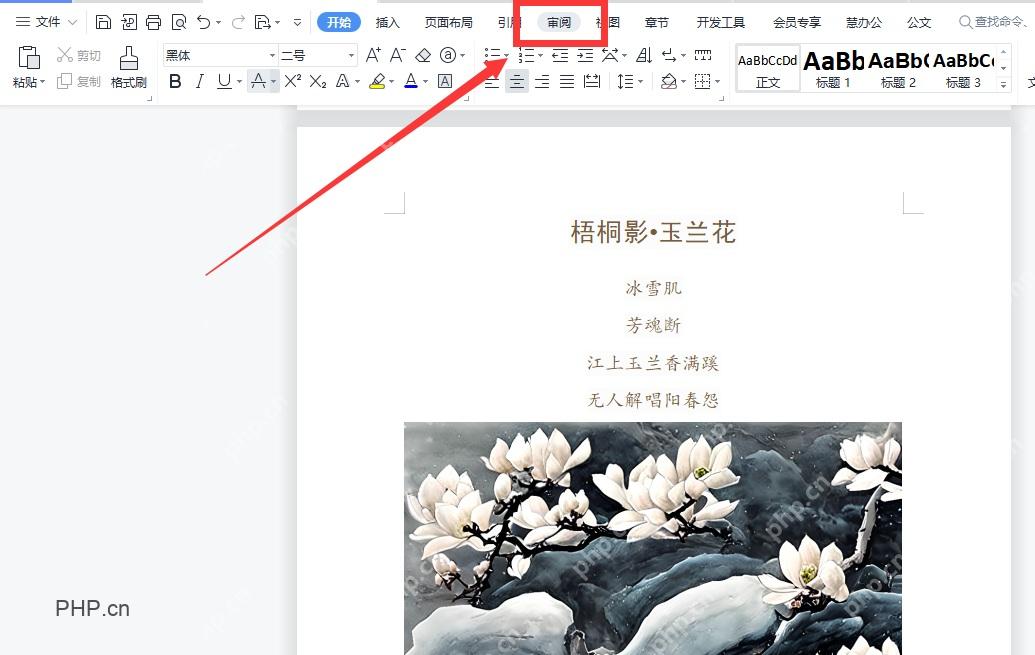Viewport: 1035px width, 655px height.
Task: Click the character border boxed A icon
Action: (x=446, y=81)
